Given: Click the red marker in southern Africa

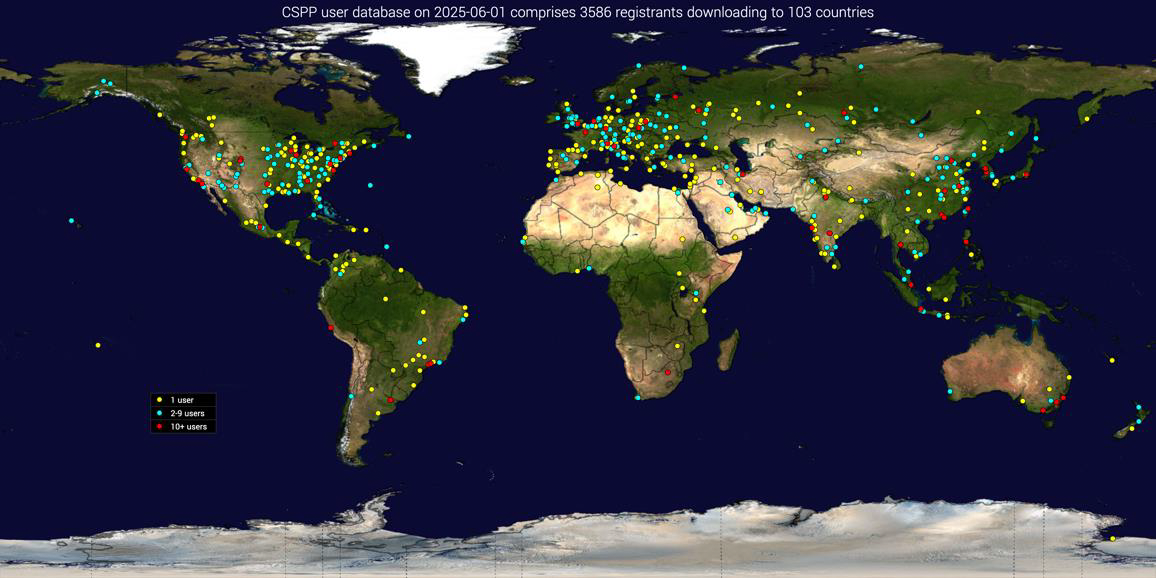Looking at the screenshot, I should pyautogui.click(x=668, y=372).
